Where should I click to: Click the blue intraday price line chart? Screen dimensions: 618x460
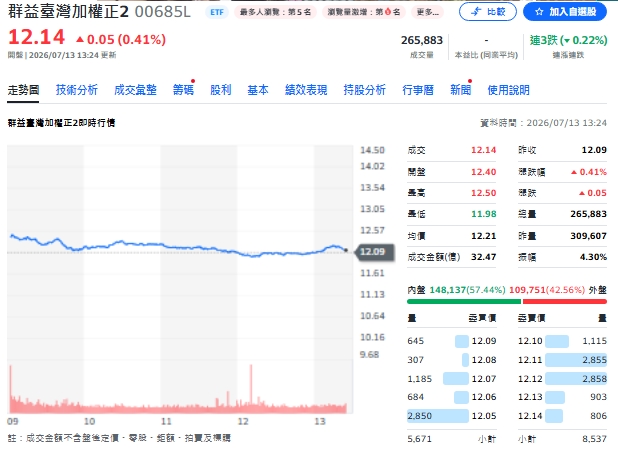[x=179, y=246]
